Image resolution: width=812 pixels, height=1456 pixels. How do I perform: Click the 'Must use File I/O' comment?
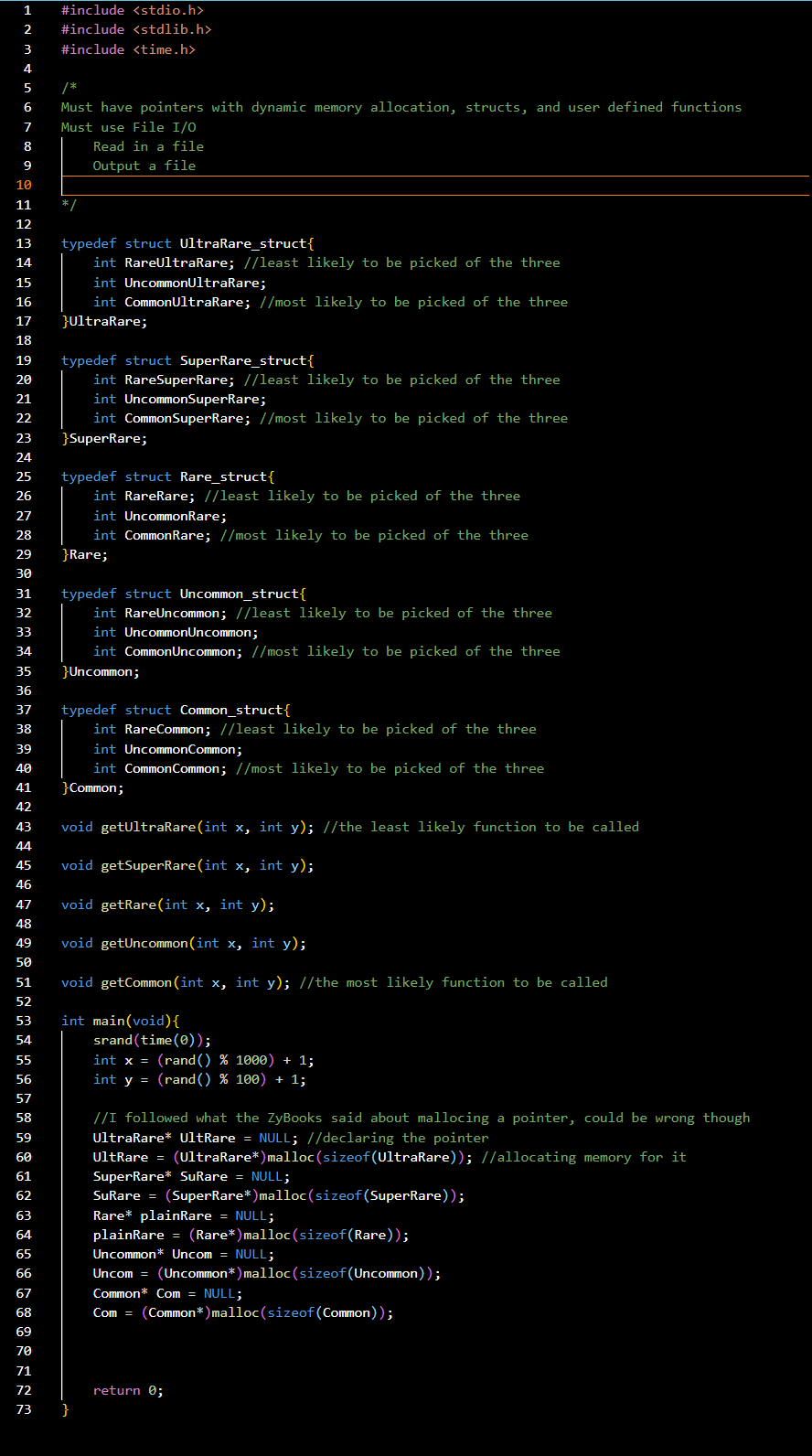tap(128, 127)
